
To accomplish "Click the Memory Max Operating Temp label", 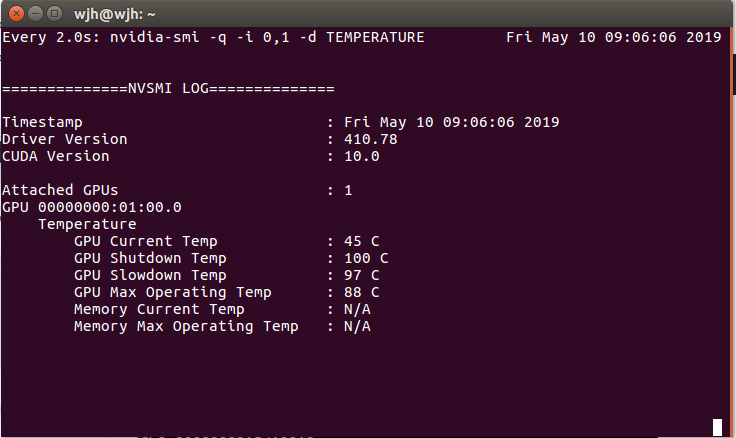I will [186, 327].
